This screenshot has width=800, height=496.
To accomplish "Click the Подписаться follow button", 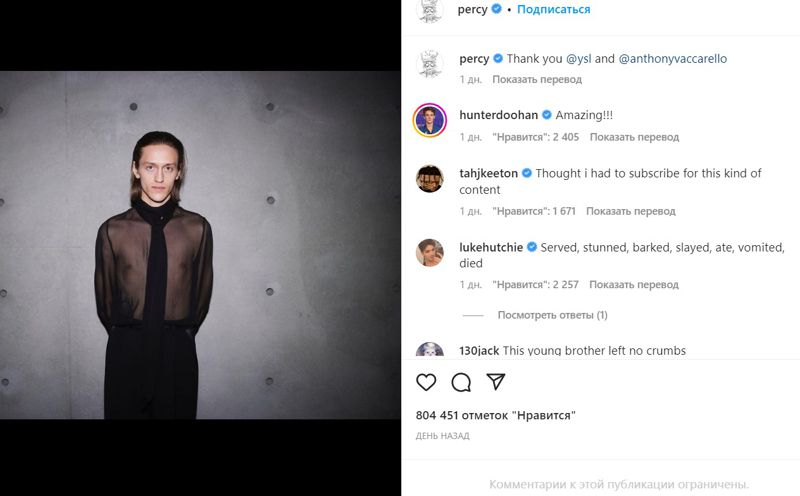I will click(554, 10).
